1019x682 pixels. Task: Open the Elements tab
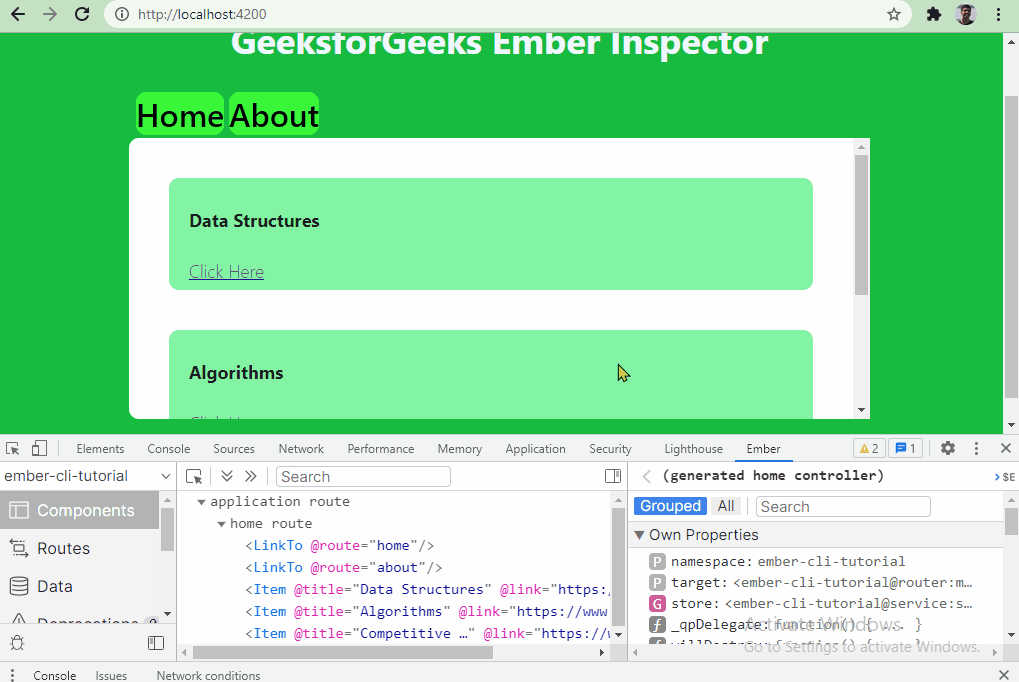point(100,449)
